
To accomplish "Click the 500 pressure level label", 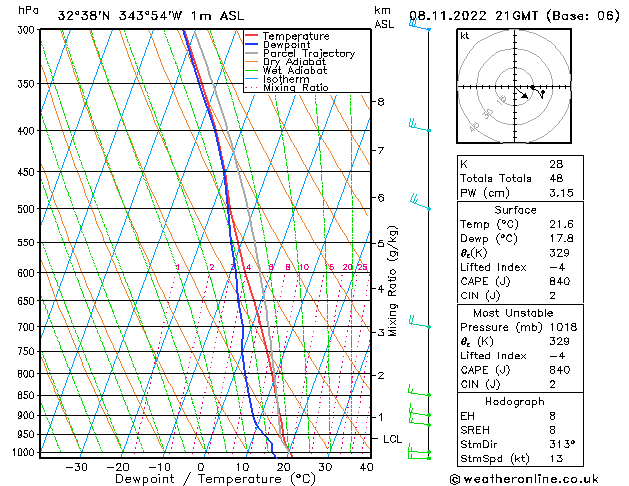I will (28, 209).
